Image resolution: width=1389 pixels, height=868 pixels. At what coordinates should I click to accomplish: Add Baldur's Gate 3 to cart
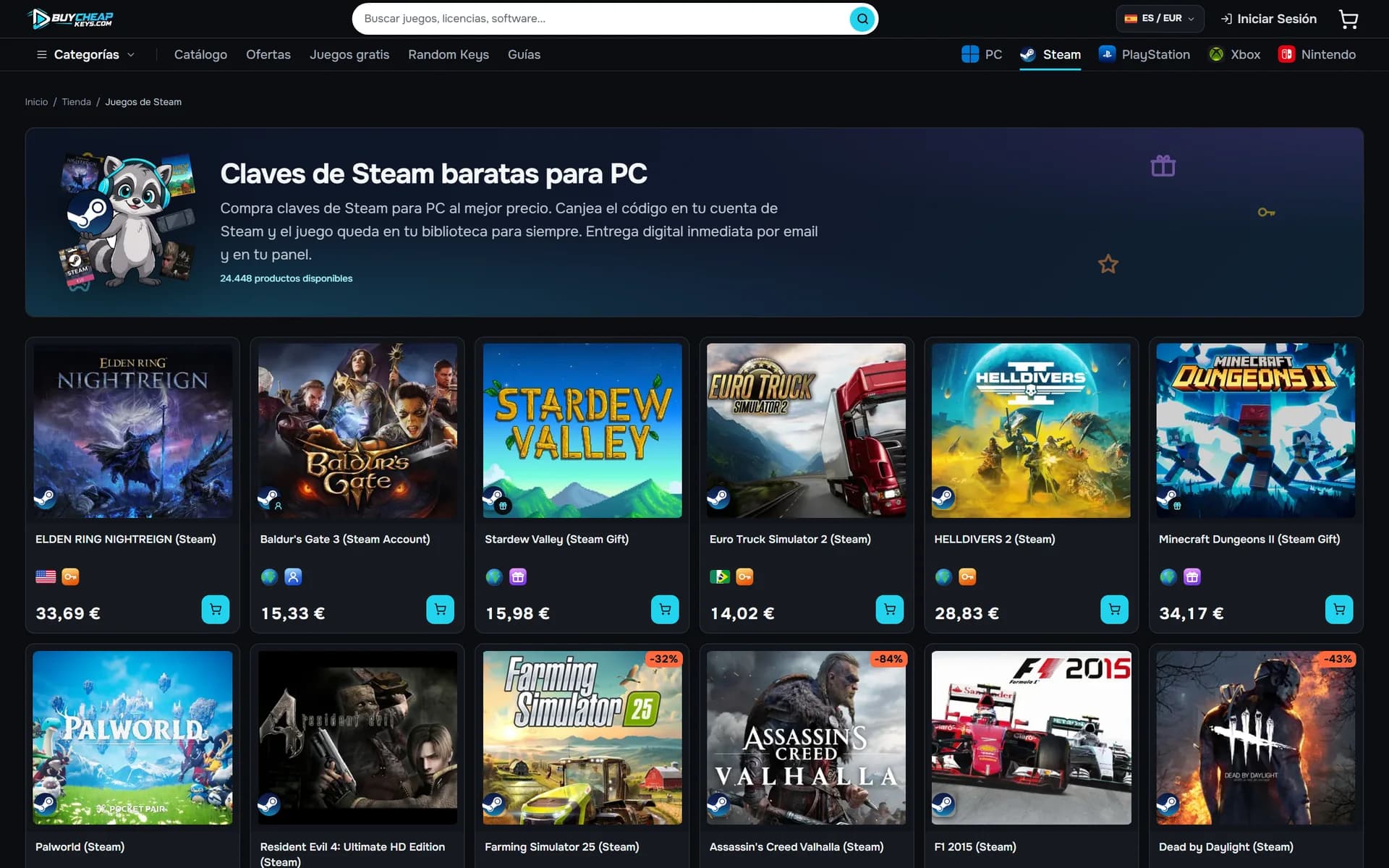440,609
